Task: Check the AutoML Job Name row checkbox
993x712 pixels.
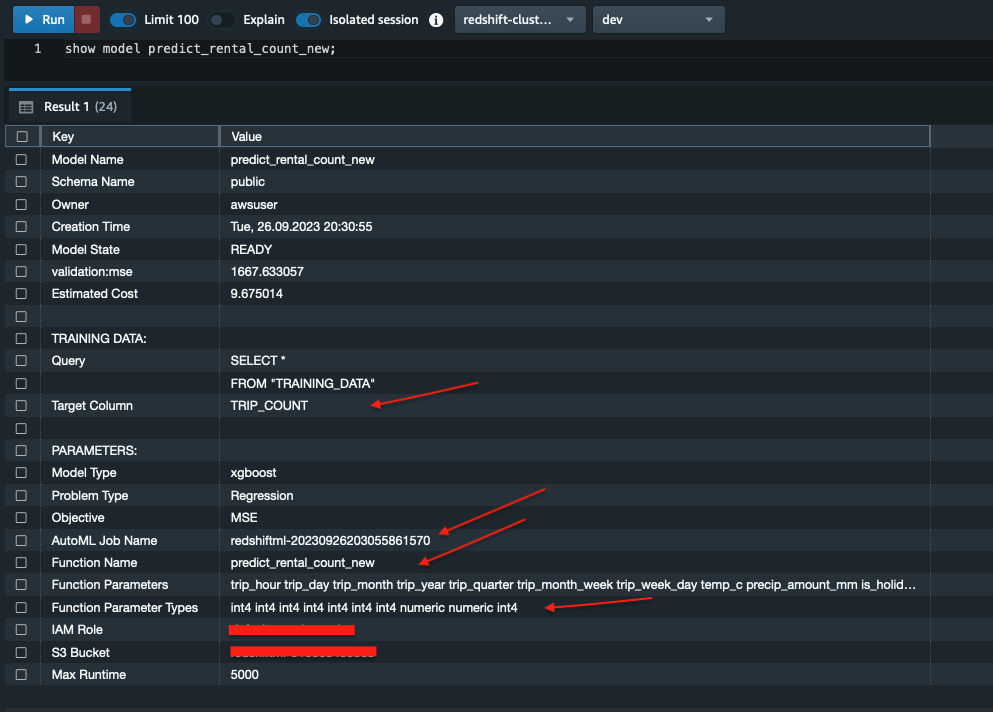Action: click(x=21, y=540)
